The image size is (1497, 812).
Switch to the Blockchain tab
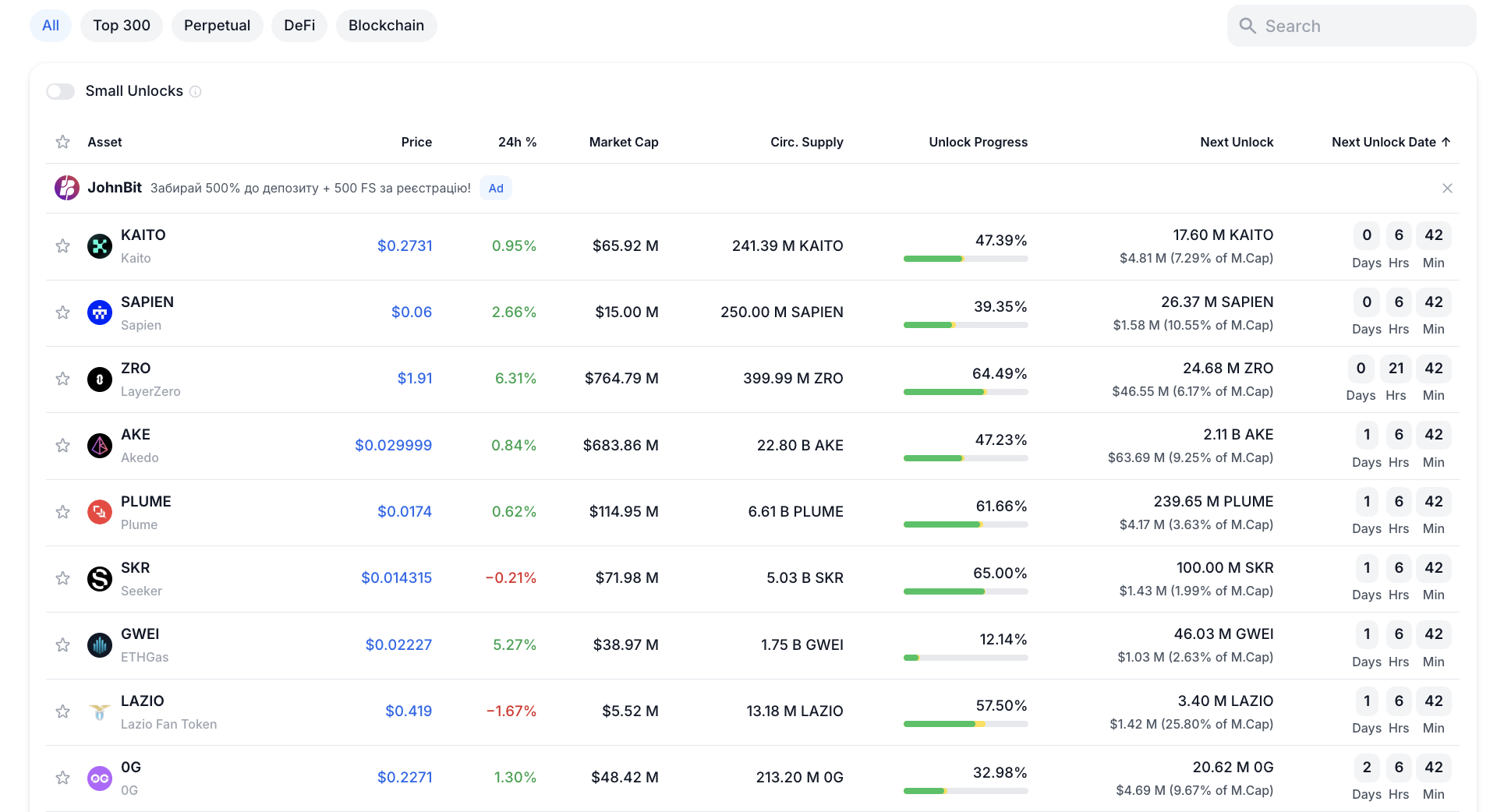coord(387,26)
